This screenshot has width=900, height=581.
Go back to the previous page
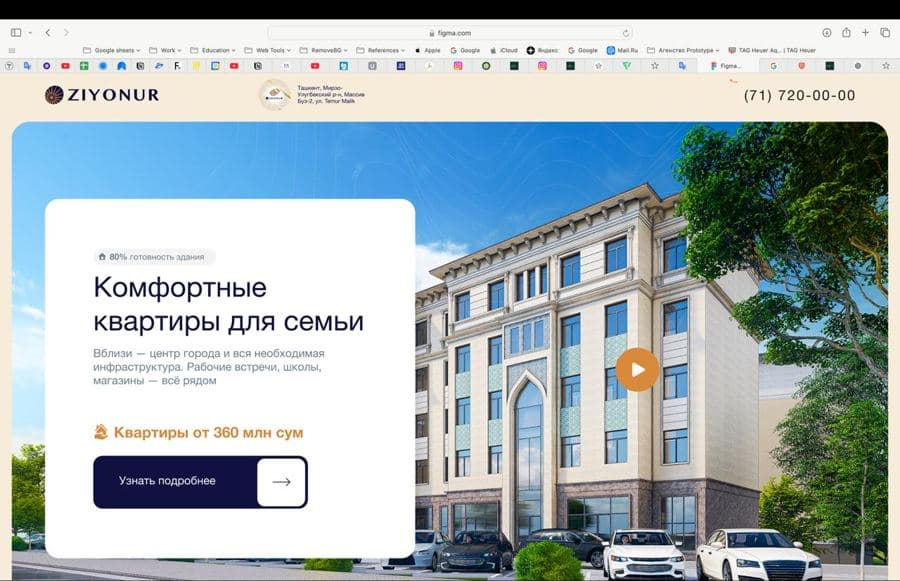tap(48, 33)
